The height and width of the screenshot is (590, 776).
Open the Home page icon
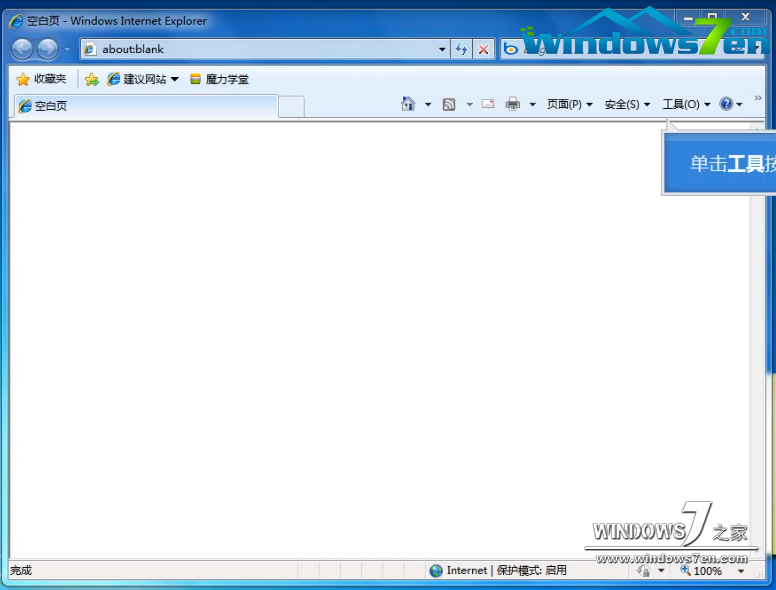[408, 104]
